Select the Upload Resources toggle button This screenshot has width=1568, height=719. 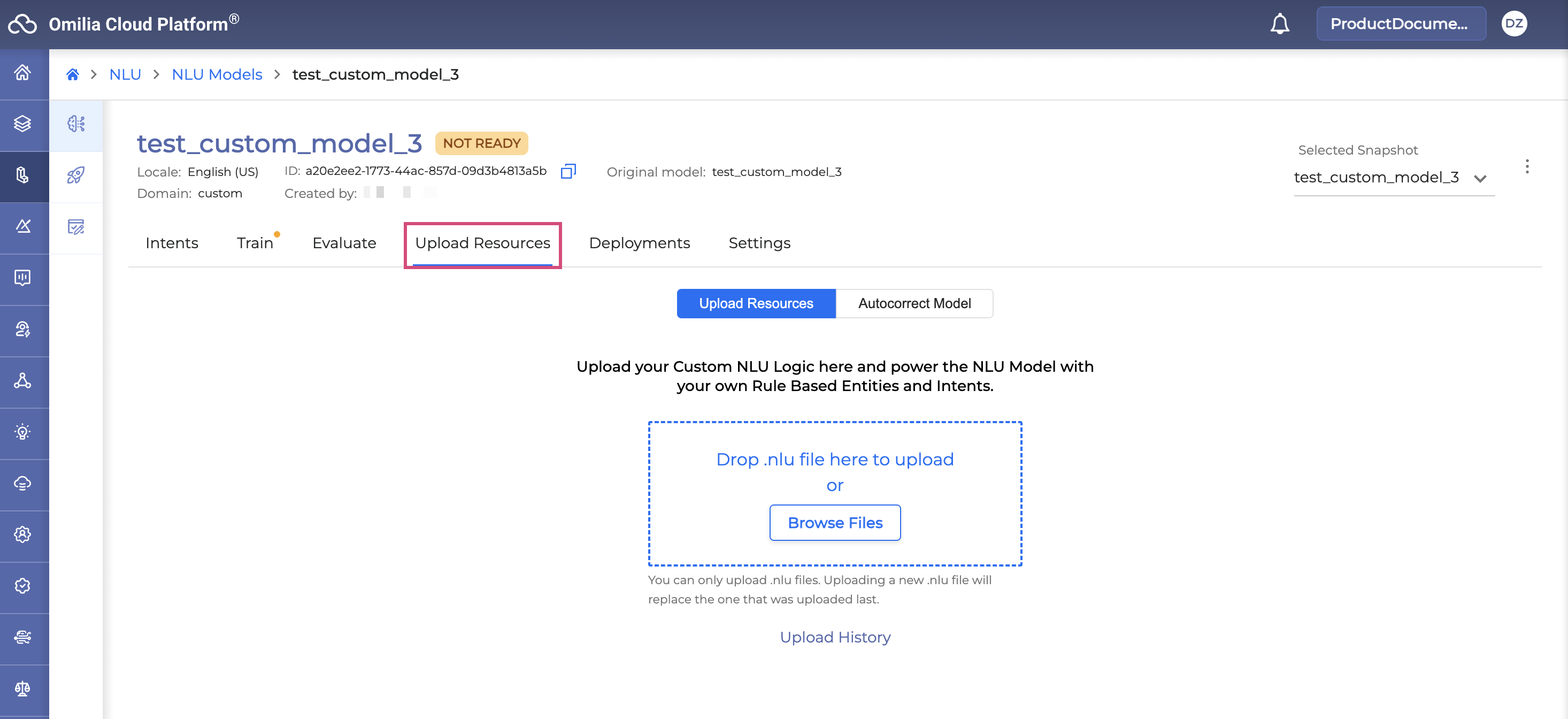click(x=756, y=303)
